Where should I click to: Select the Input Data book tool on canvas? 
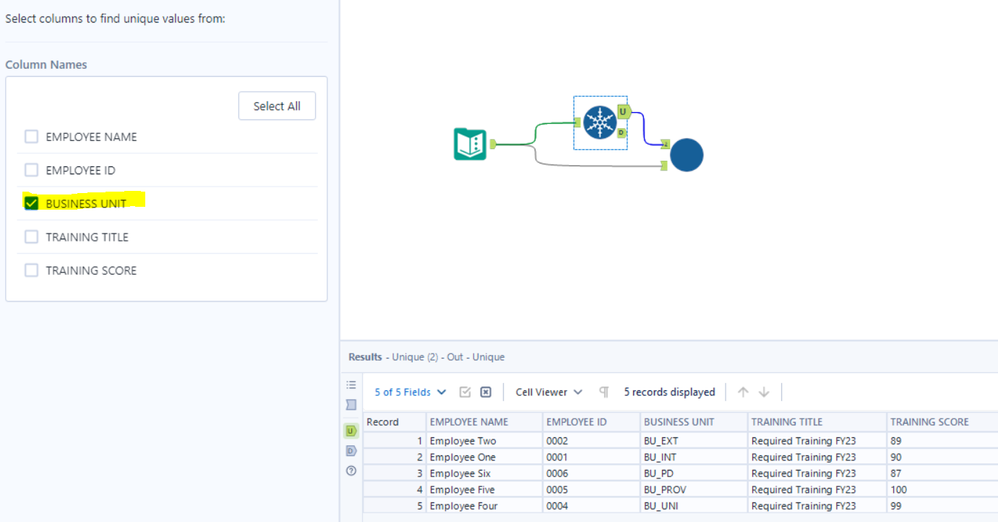[470, 144]
